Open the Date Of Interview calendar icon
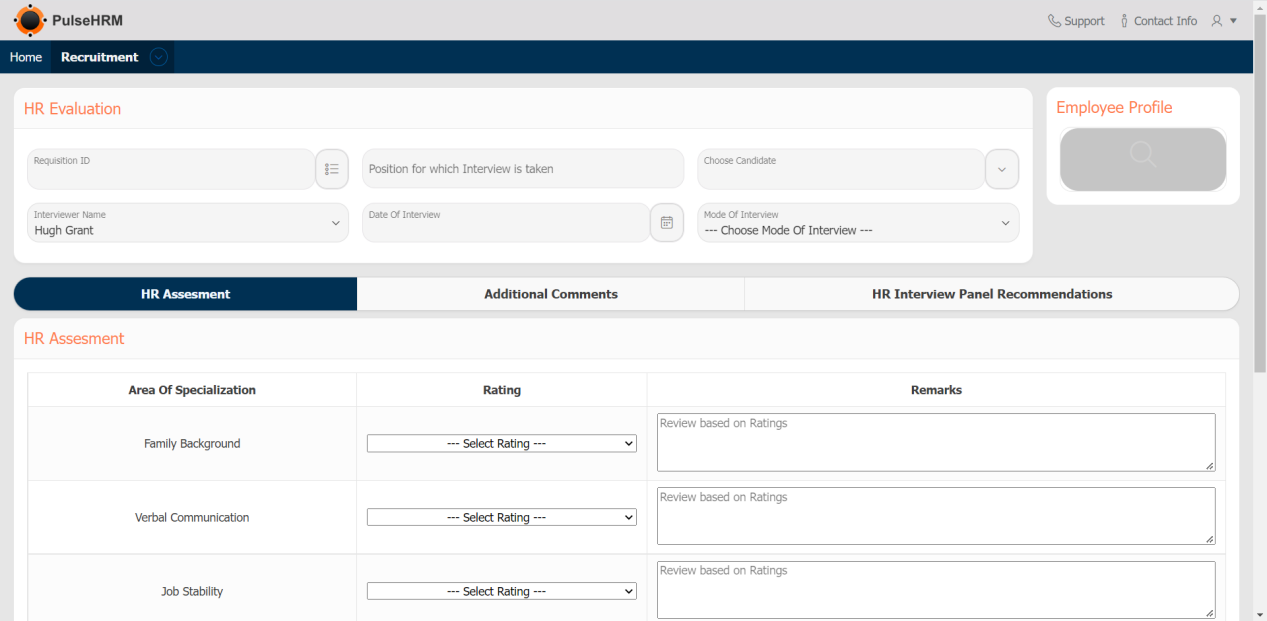 click(667, 223)
